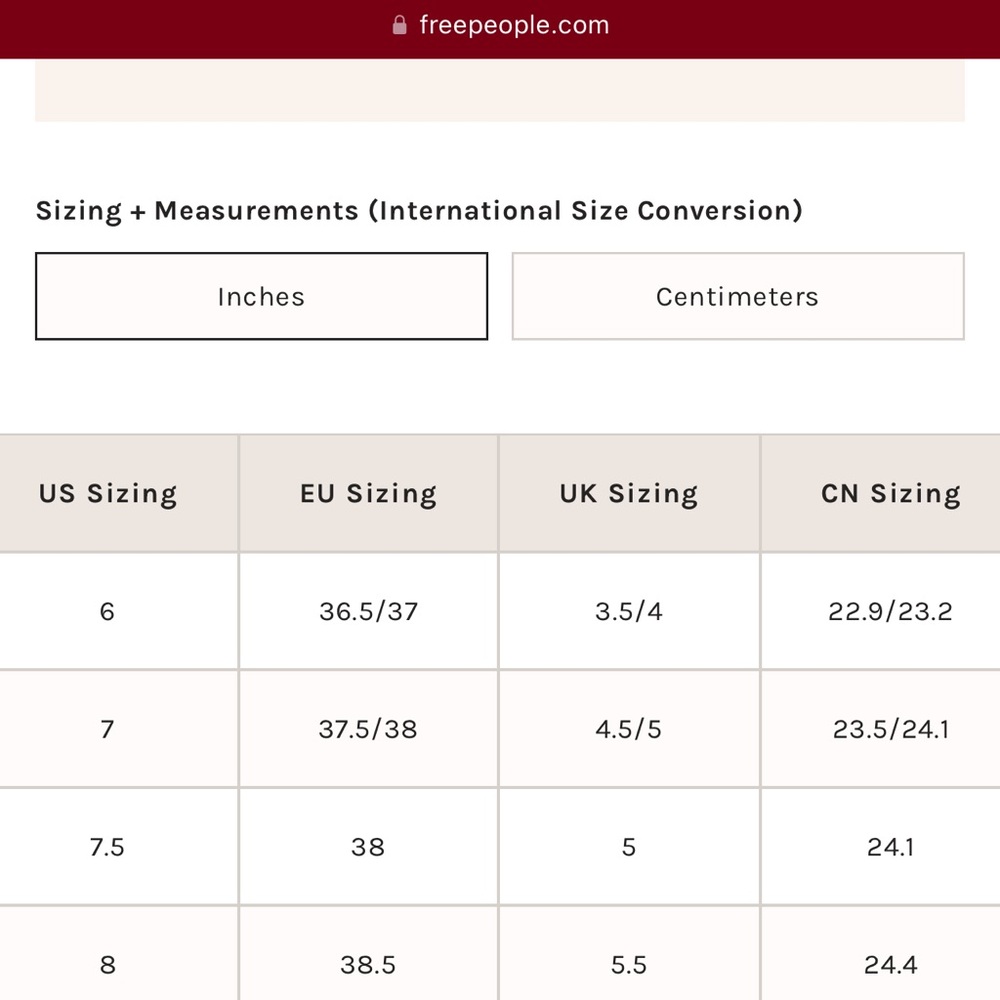The width and height of the screenshot is (1000, 1000).
Task: Click the EU size 37.5/38 cell
Action: tap(368, 729)
